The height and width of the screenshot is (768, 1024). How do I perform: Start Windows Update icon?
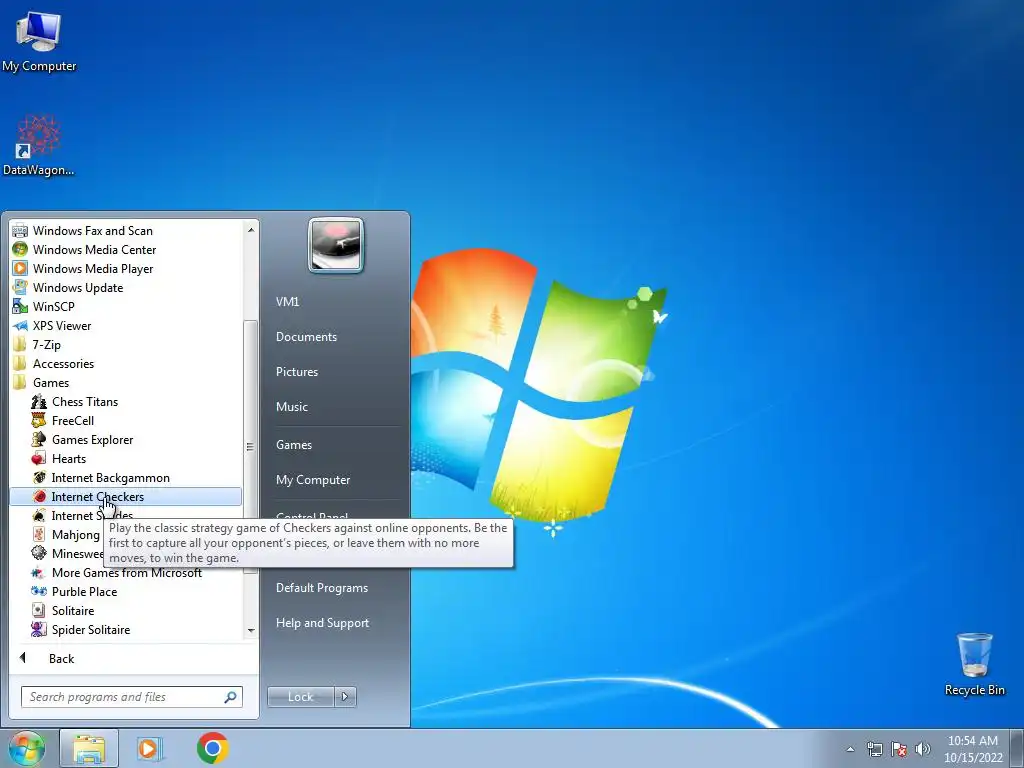[20, 287]
